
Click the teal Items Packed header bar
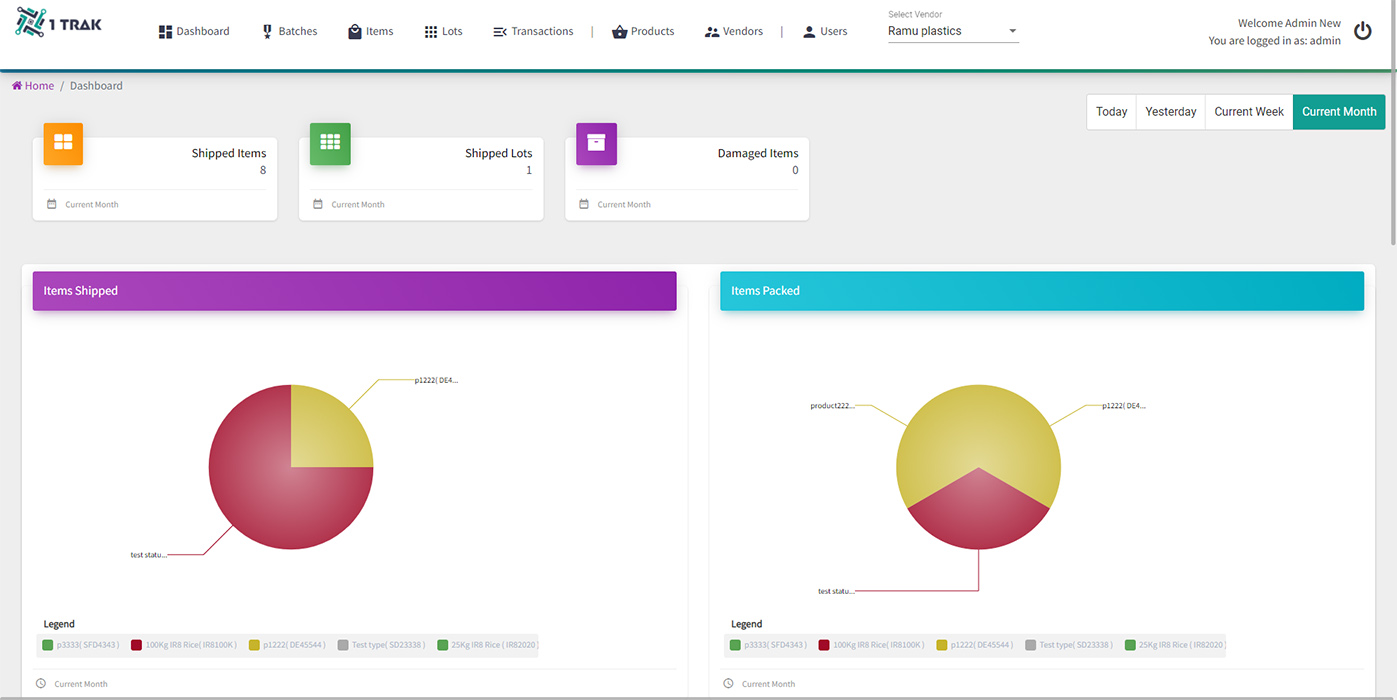(1042, 291)
